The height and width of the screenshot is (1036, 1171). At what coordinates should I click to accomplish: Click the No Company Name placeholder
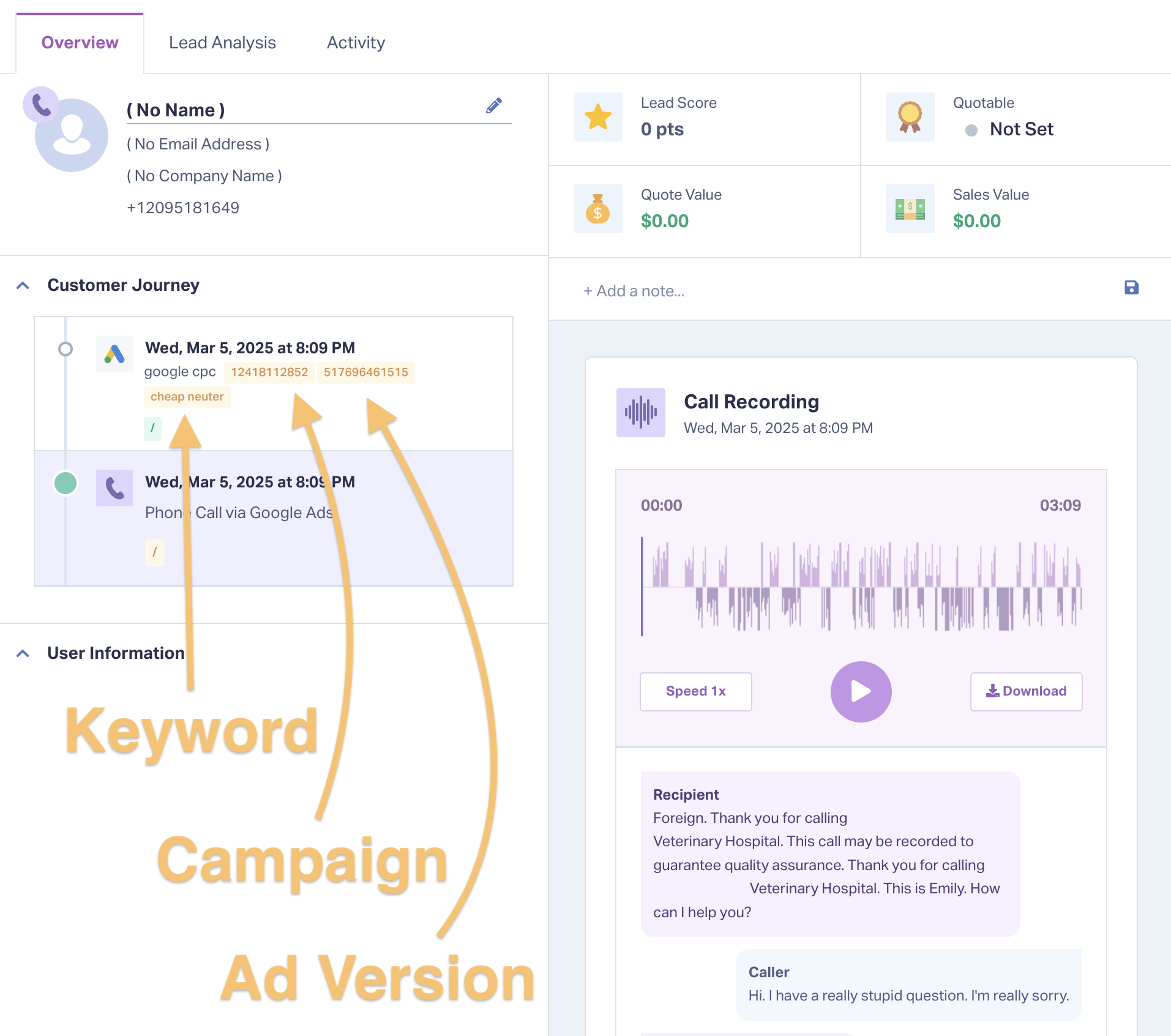pyautogui.click(x=204, y=176)
